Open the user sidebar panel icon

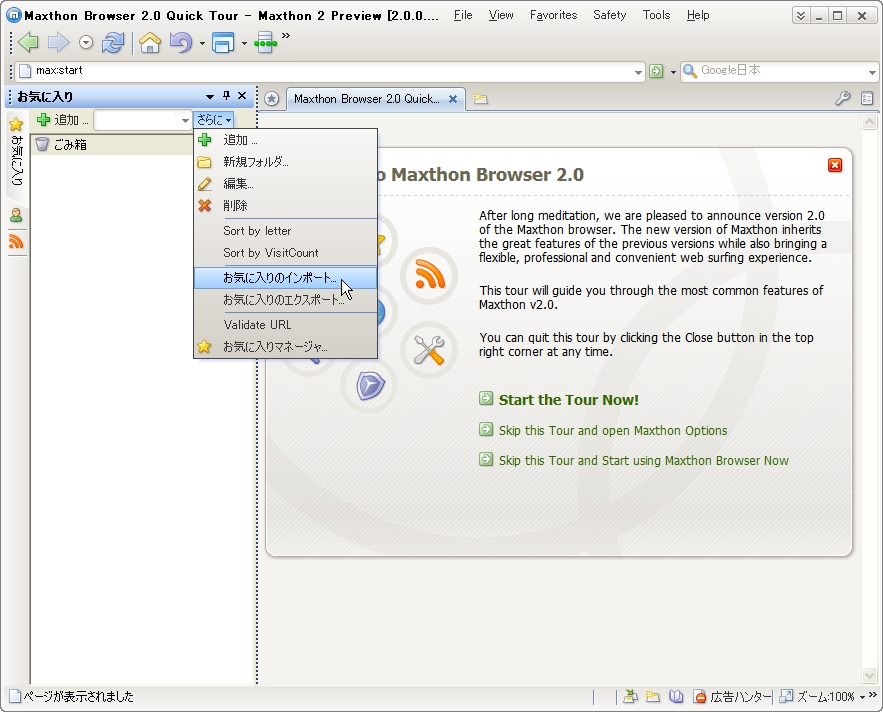point(16,215)
